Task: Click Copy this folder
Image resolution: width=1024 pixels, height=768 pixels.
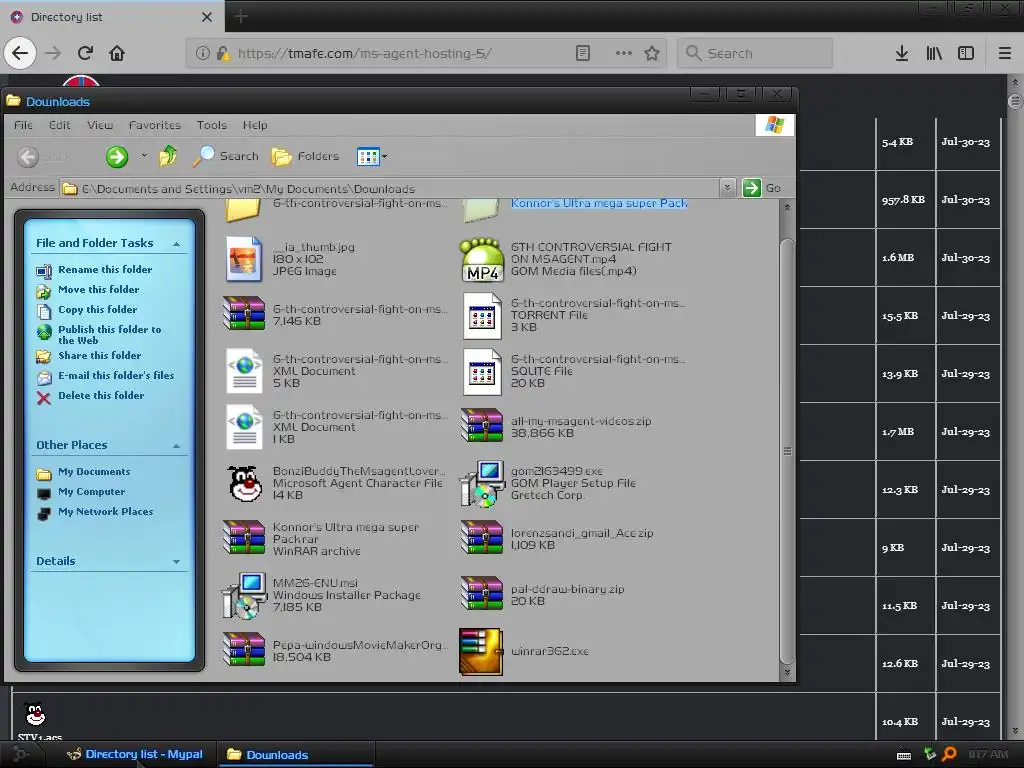Action: click(x=97, y=310)
